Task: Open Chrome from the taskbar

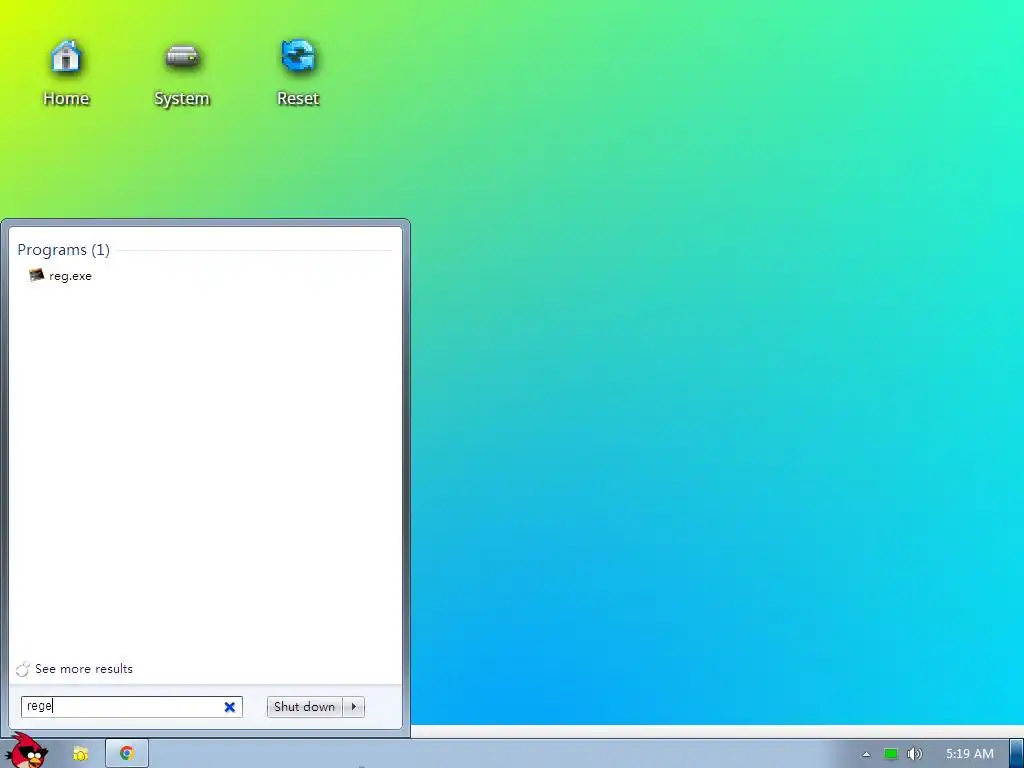Action: [127, 754]
